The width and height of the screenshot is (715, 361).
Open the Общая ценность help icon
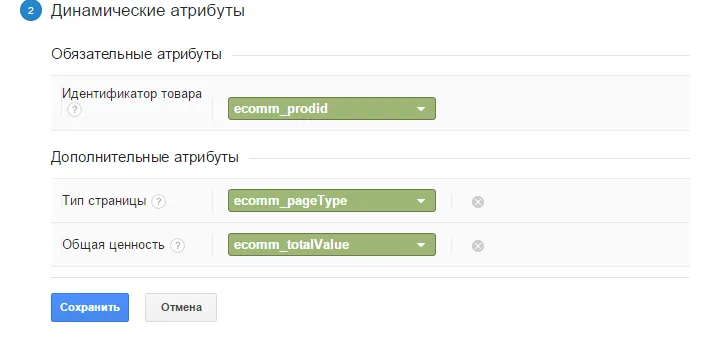click(x=177, y=245)
